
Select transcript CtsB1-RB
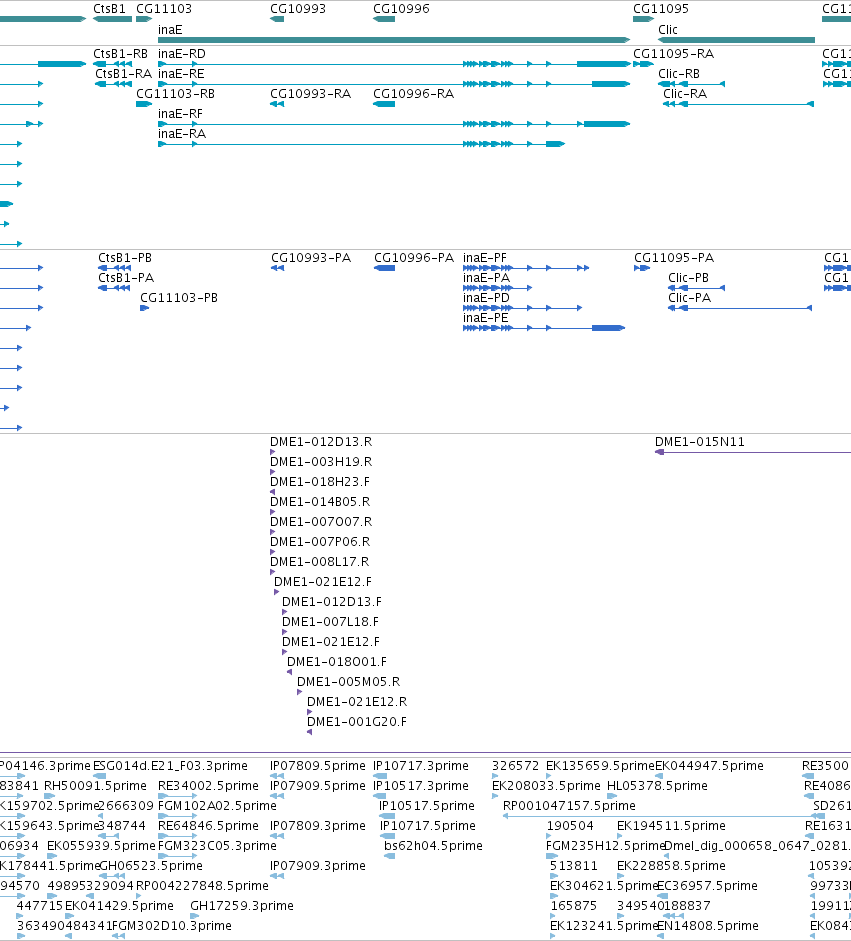tap(112, 64)
